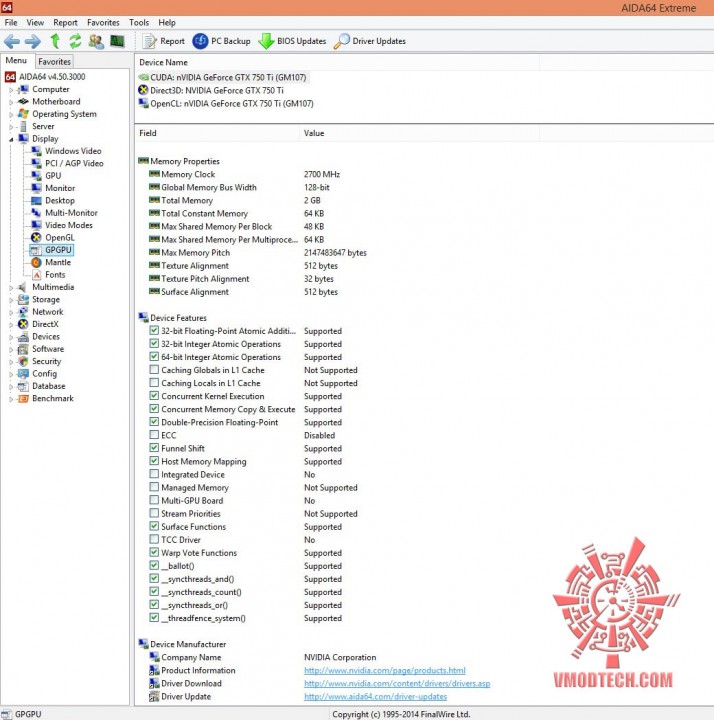Toggle the Managed Memory checkbox

[154, 487]
